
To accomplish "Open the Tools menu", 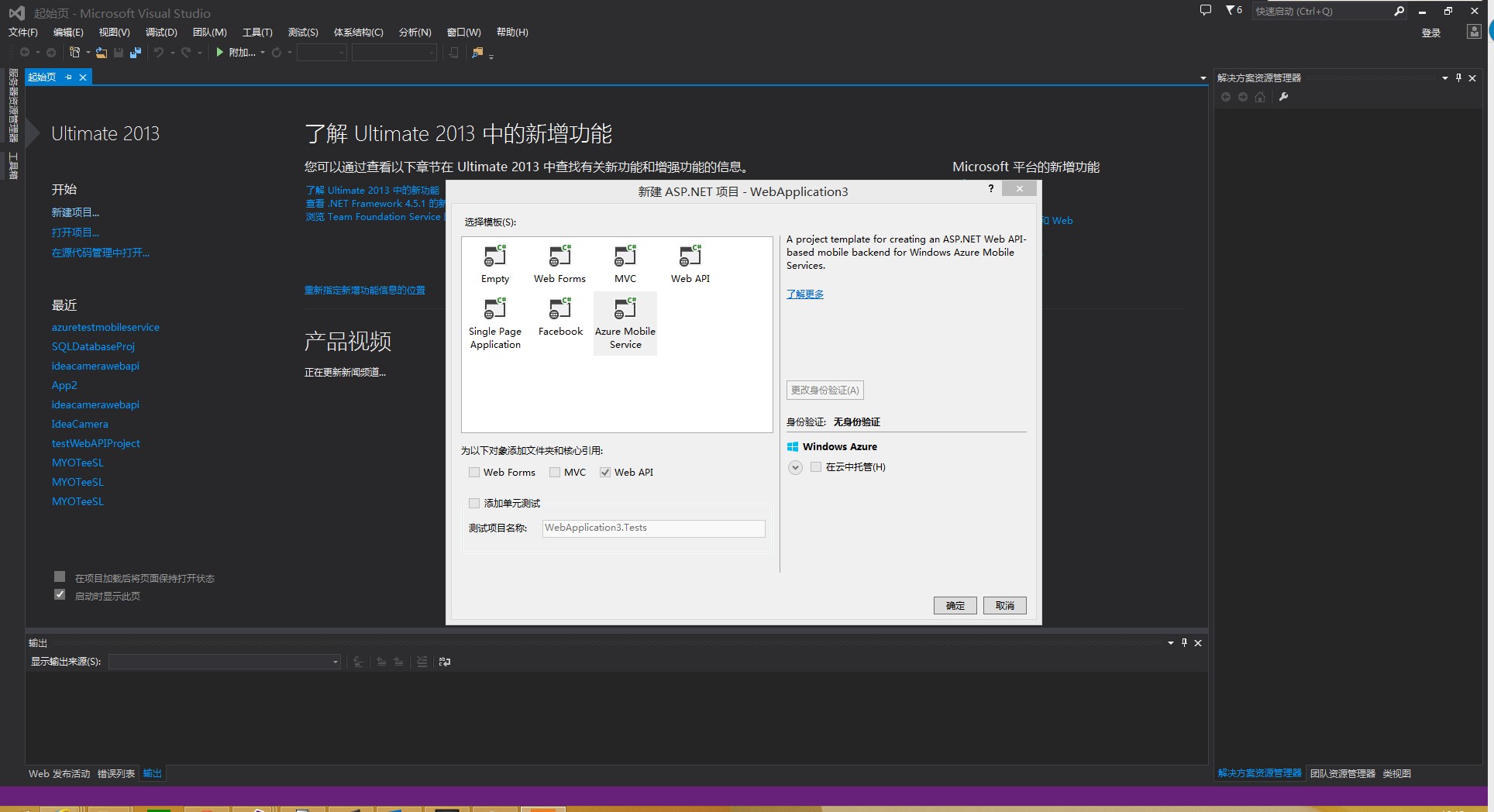I will click(257, 33).
